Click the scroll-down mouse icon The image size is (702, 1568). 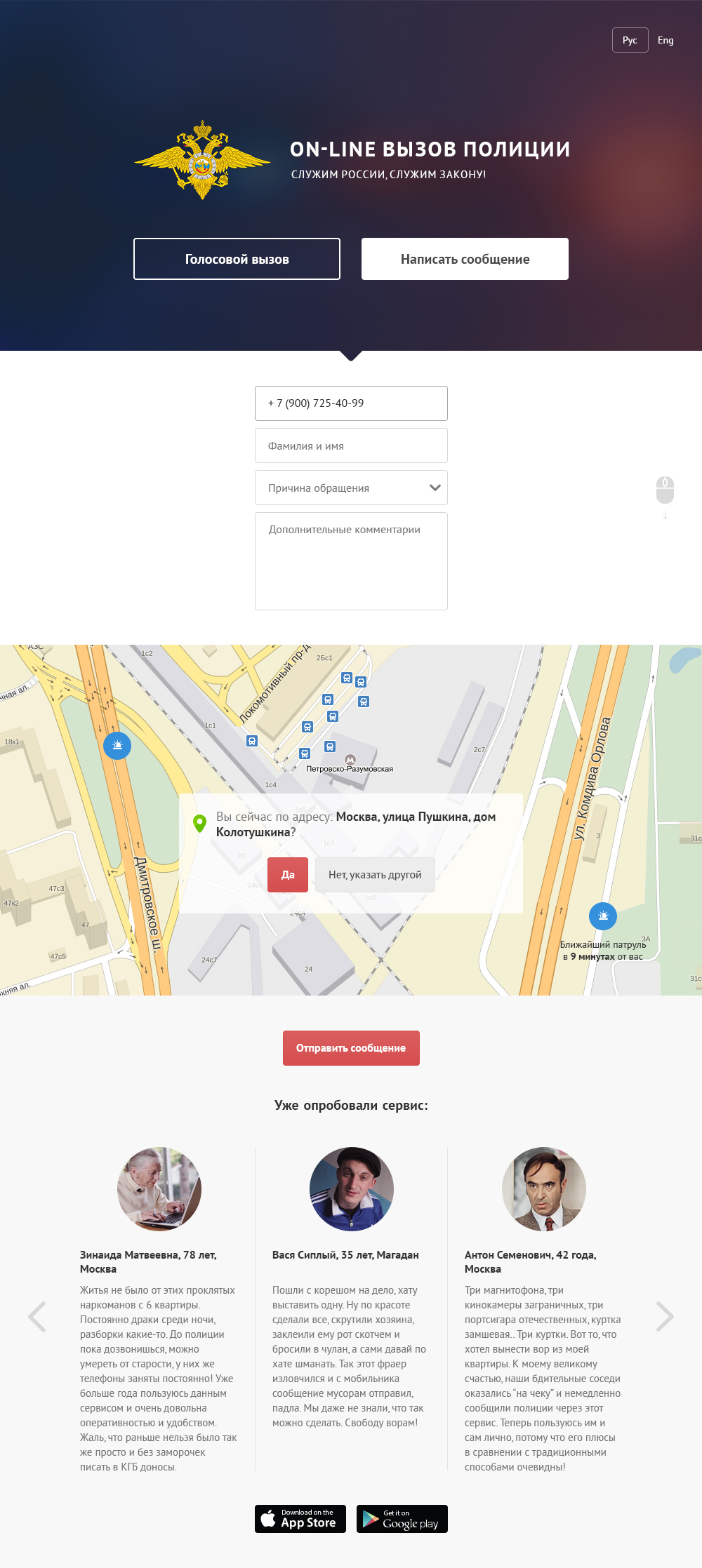point(665,490)
